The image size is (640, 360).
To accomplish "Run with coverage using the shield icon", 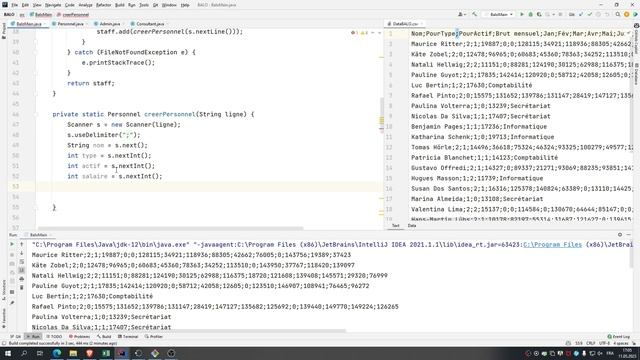I will coord(539,14).
